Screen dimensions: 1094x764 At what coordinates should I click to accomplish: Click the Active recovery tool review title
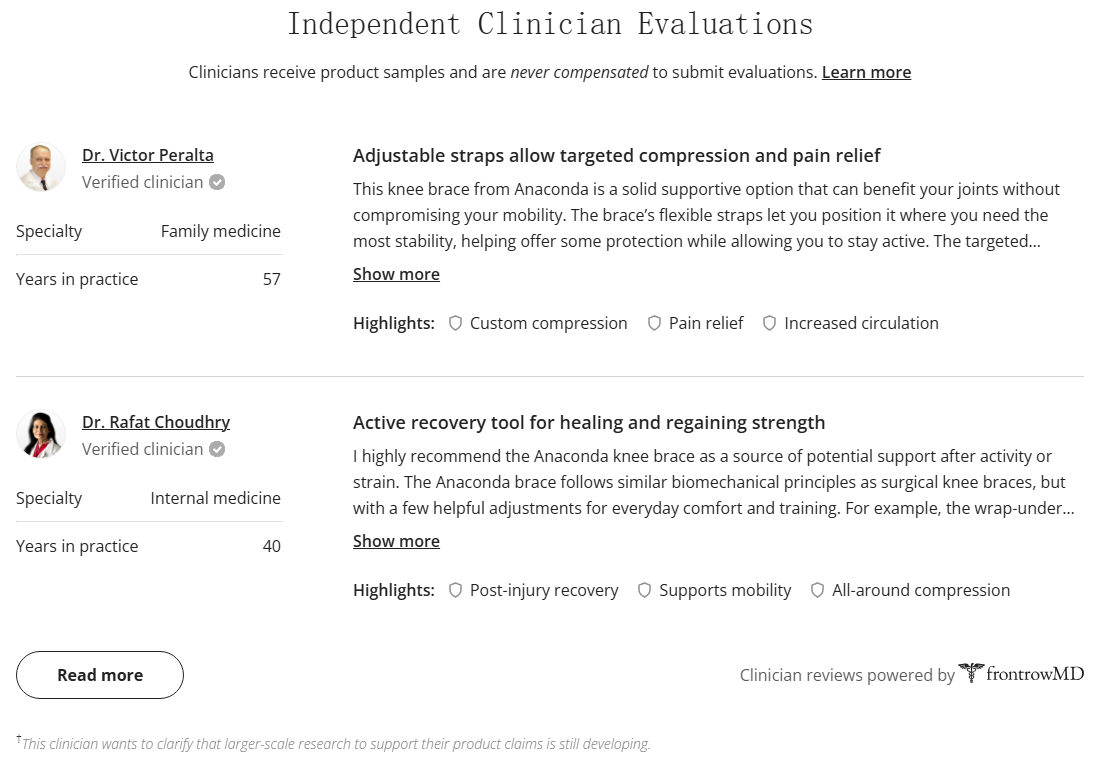tap(589, 422)
